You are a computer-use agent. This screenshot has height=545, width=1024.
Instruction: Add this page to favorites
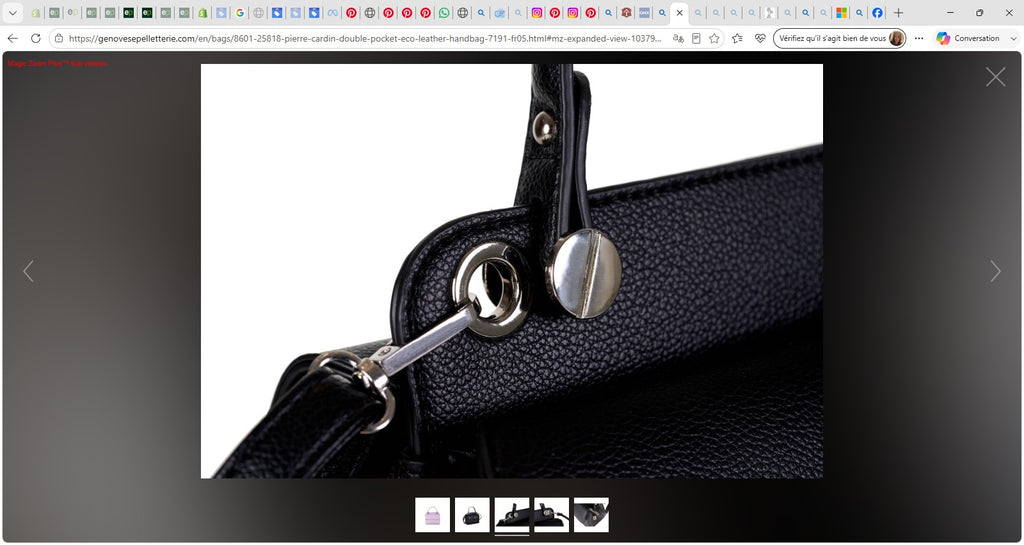coord(714,39)
